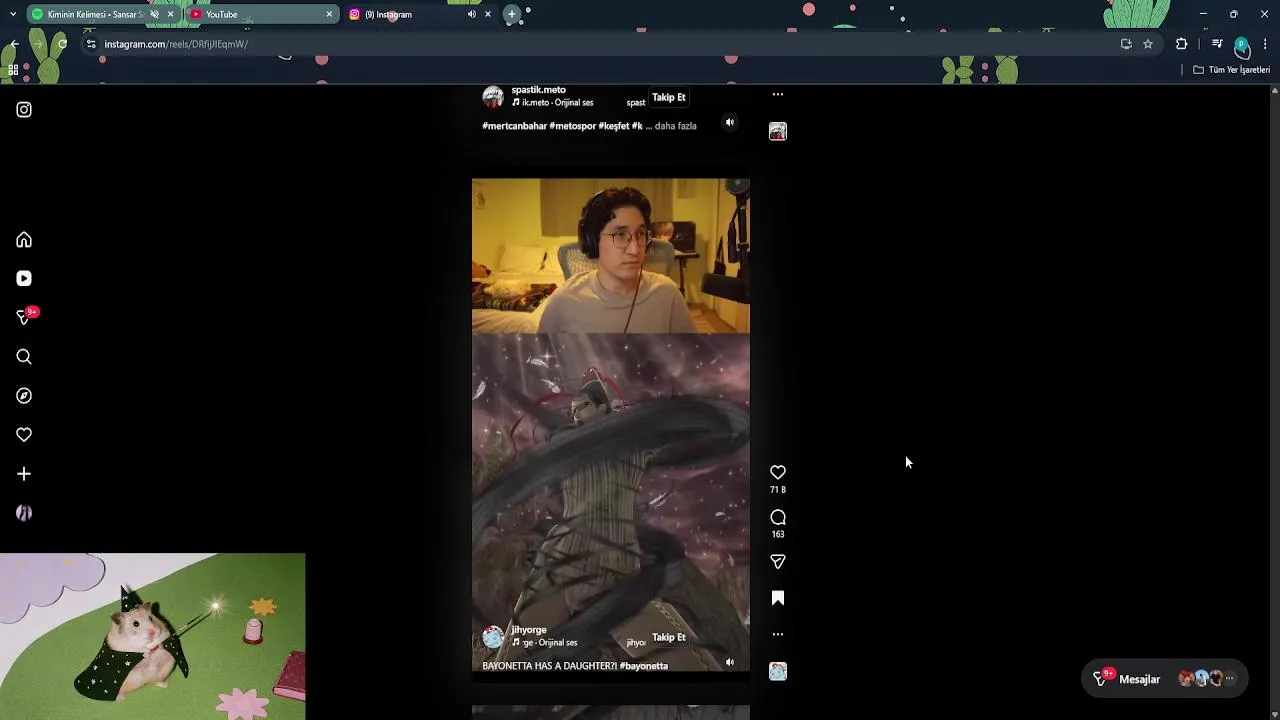This screenshot has height=720, width=1280.
Task: Close the YouTube tab
Action: click(x=329, y=15)
